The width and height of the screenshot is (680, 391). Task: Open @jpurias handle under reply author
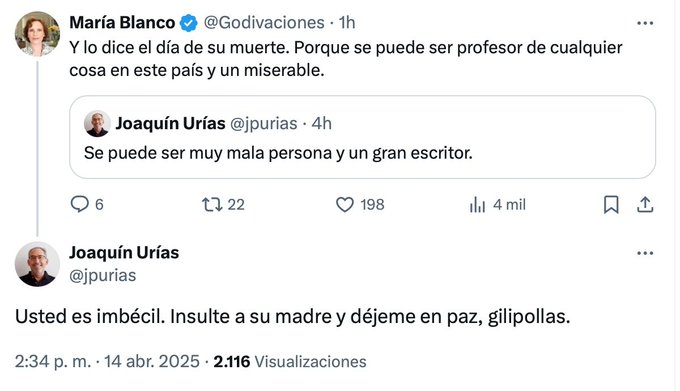click(103, 276)
